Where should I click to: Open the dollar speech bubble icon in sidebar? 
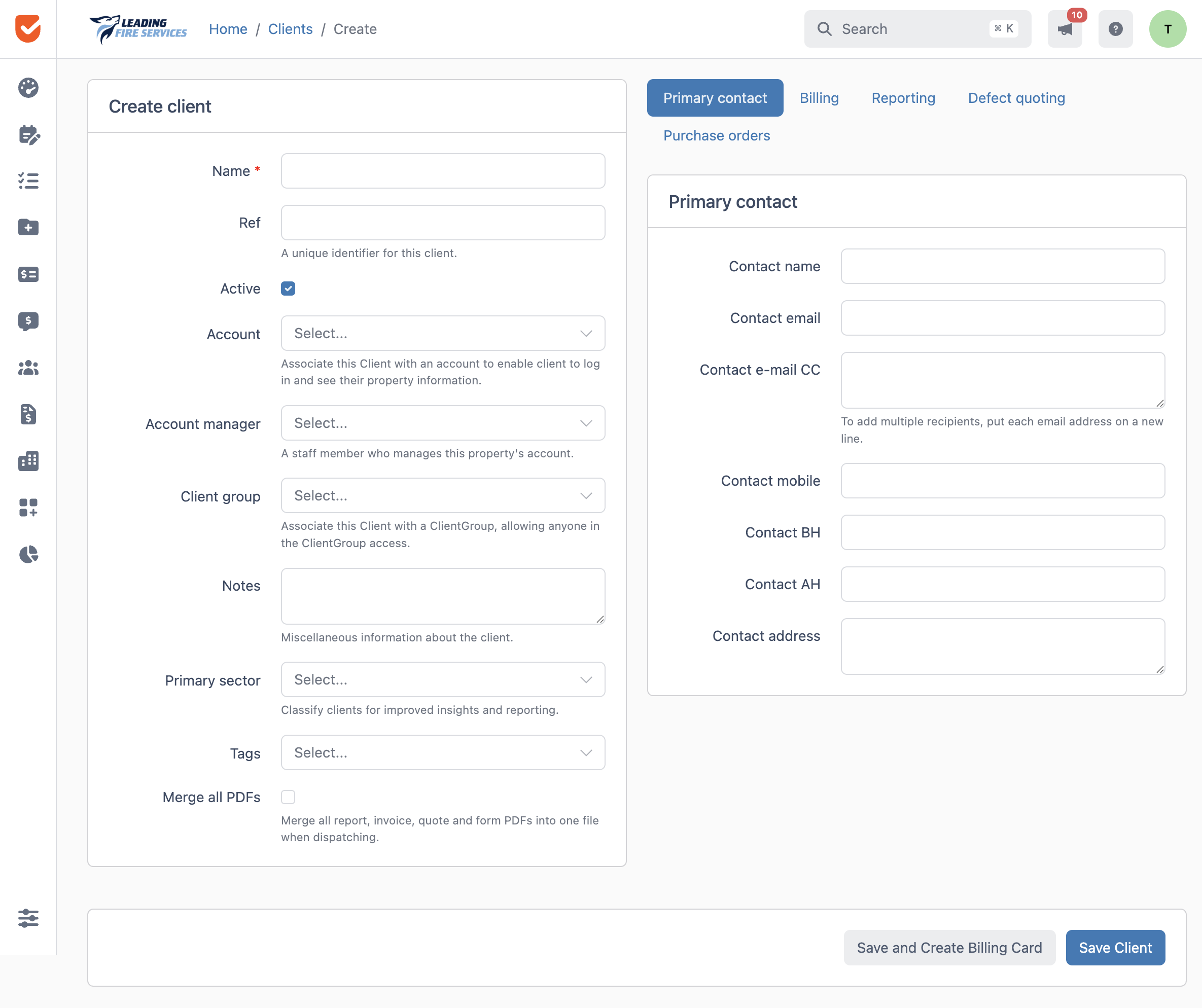28,321
